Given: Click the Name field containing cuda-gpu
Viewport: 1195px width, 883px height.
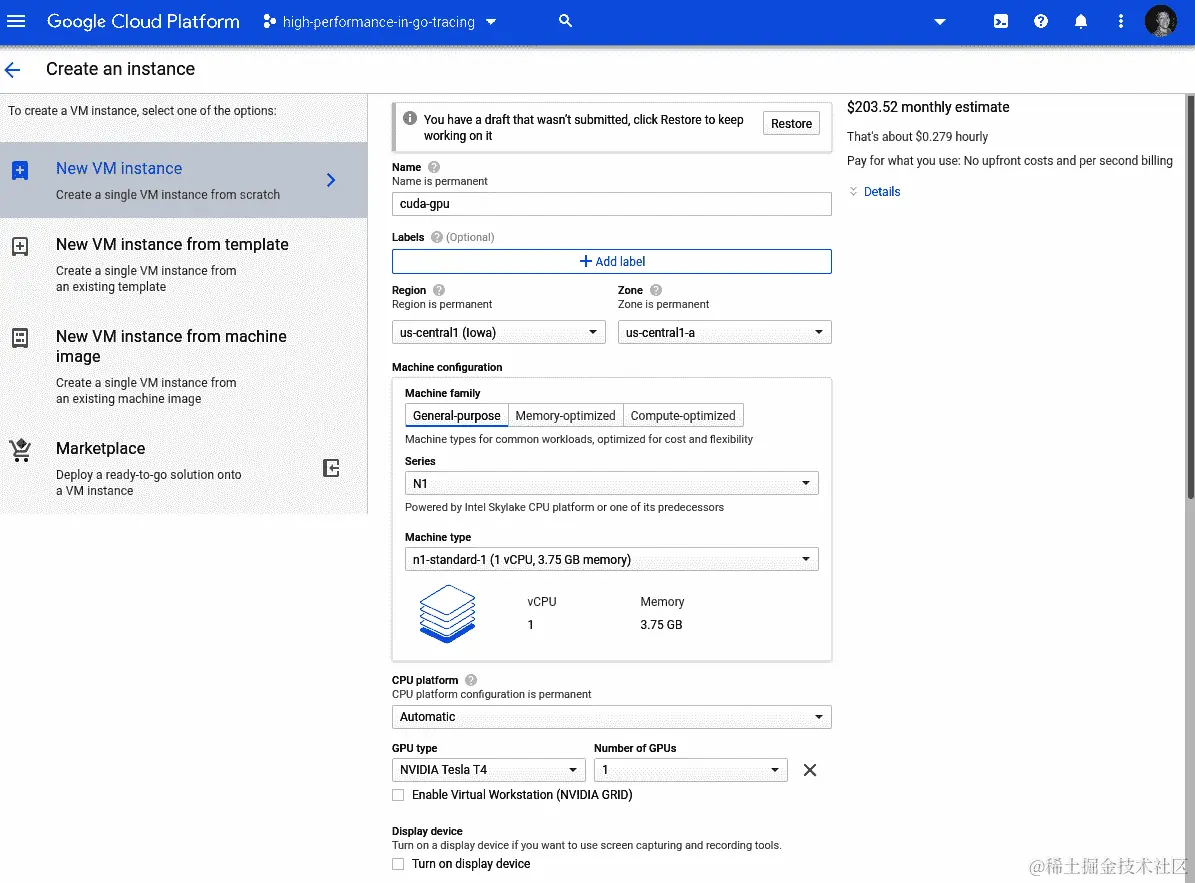Looking at the screenshot, I should pos(611,203).
